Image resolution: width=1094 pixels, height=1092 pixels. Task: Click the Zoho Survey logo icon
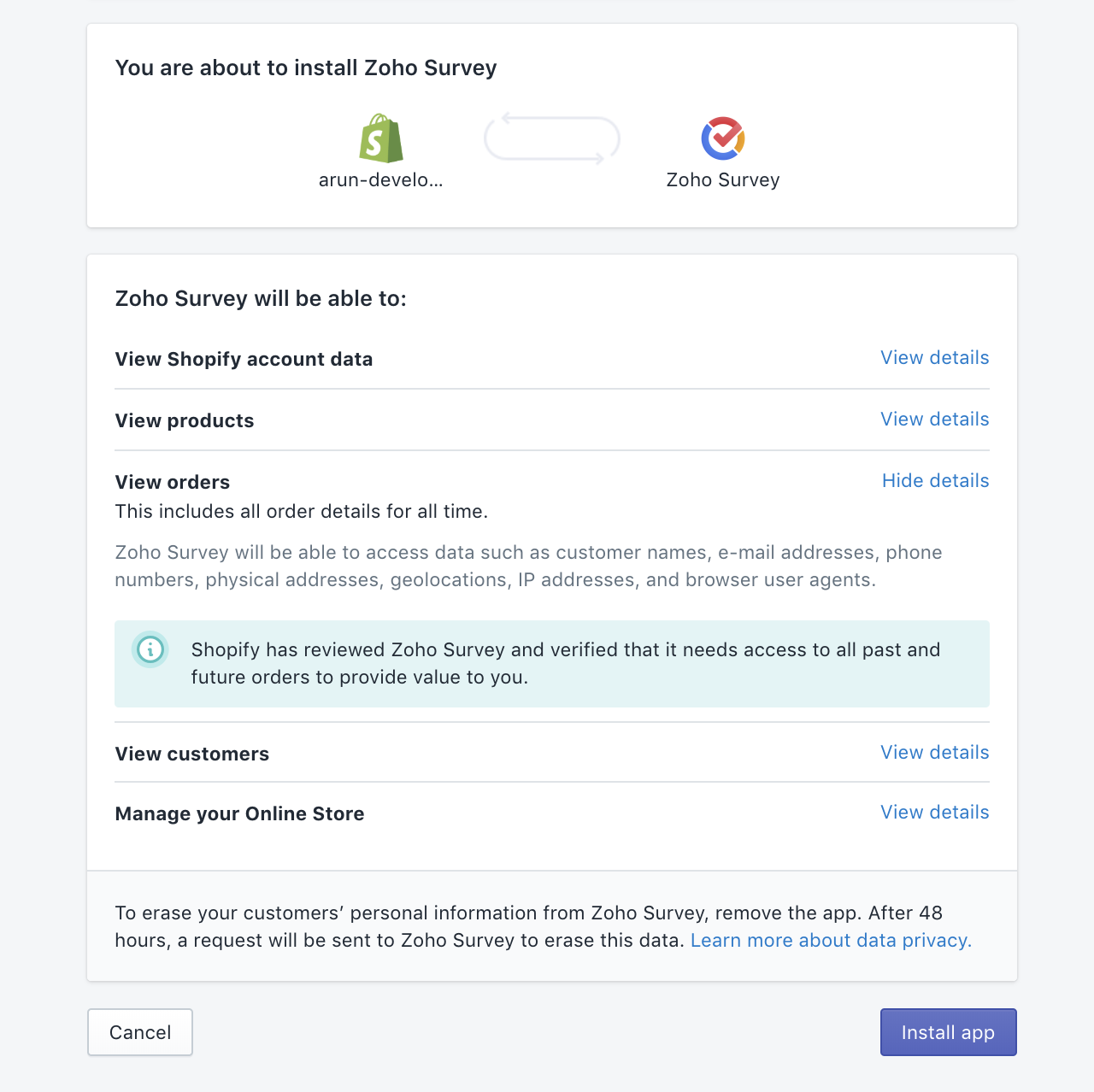[x=723, y=138]
